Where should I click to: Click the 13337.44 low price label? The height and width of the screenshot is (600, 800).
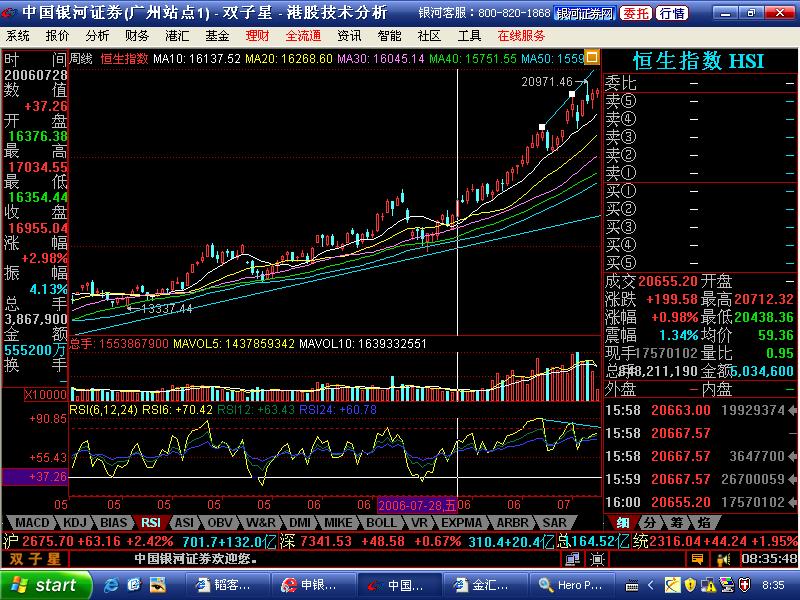[x=166, y=309]
